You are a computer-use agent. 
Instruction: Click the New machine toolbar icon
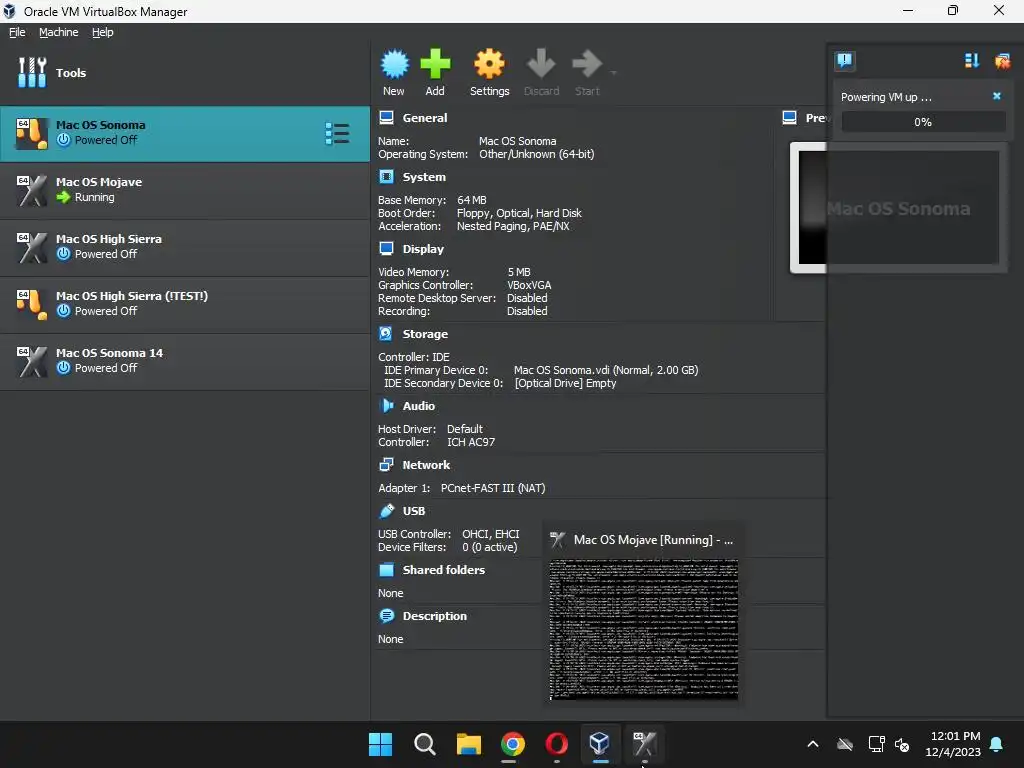[394, 64]
